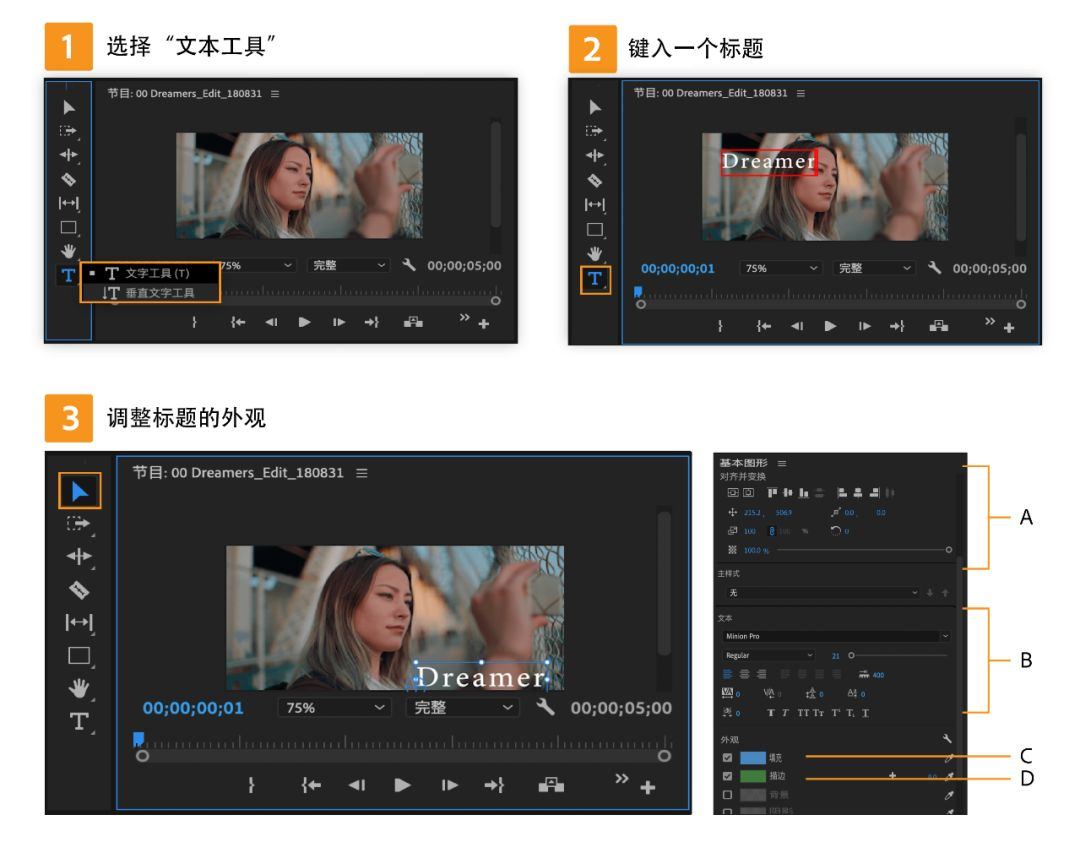
Task: Open the program monitor panel menu in step 3
Action: tap(362, 473)
